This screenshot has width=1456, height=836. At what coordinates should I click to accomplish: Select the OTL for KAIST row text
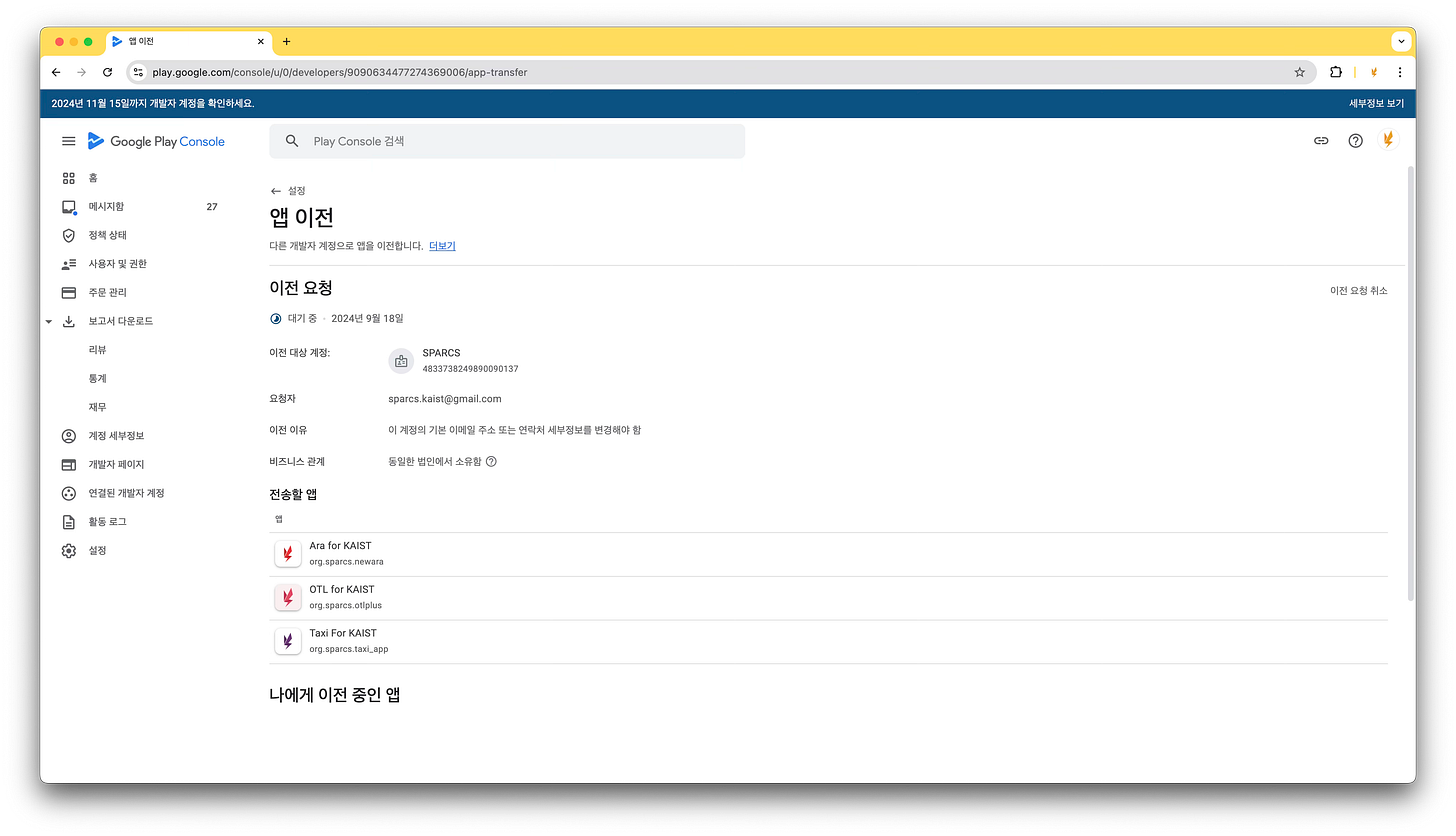[342, 589]
